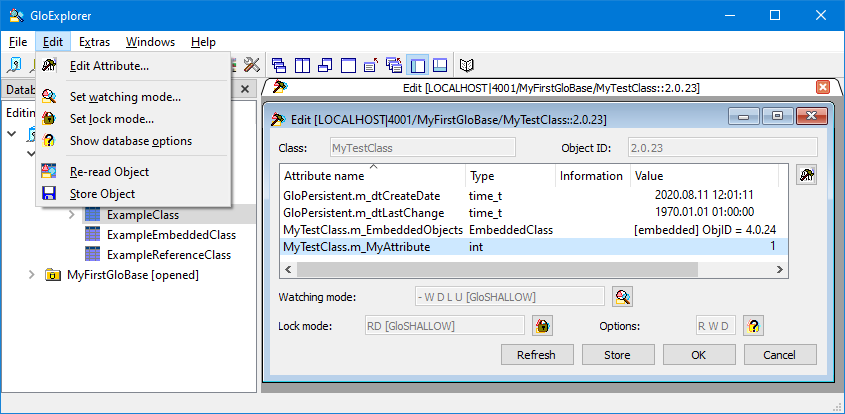Image resolution: width=845 pixels, height=414 pixels.
Task: Confirm with the OK button
Action: (x=698, y=355)
